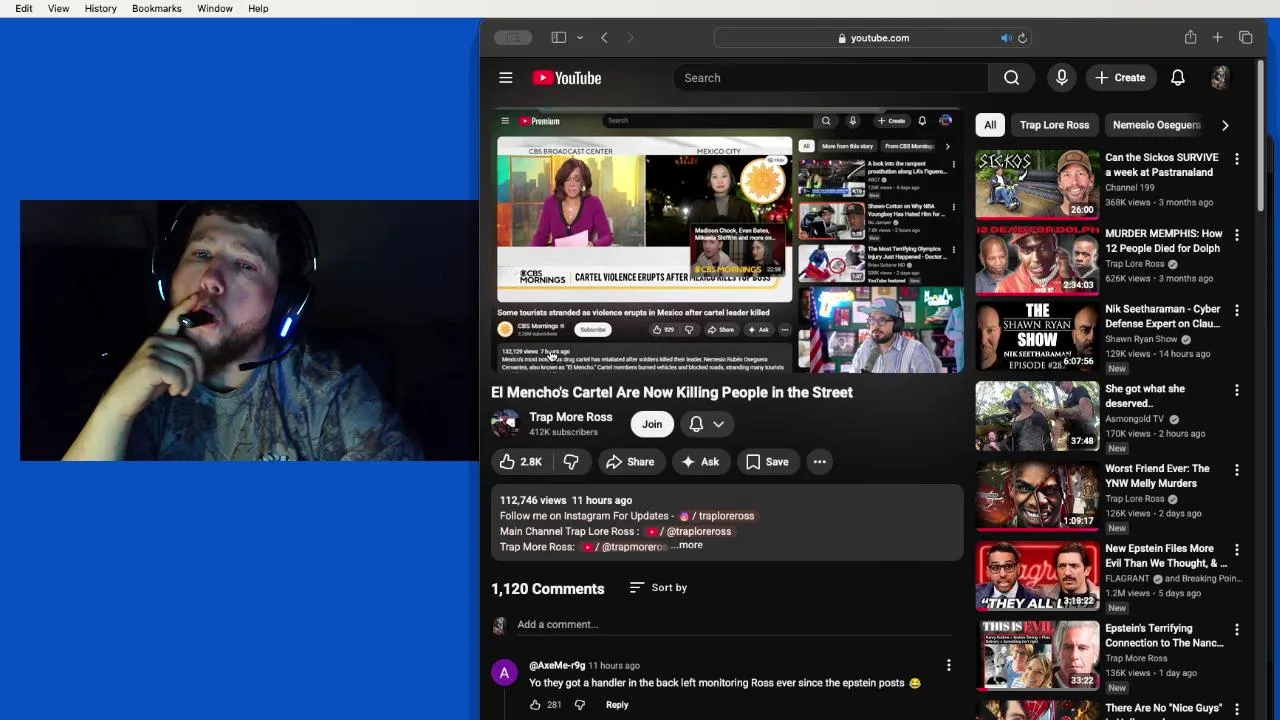1280x720 pixels.
Task: Dislike the video with thumbs down
Action: point(571,462)
